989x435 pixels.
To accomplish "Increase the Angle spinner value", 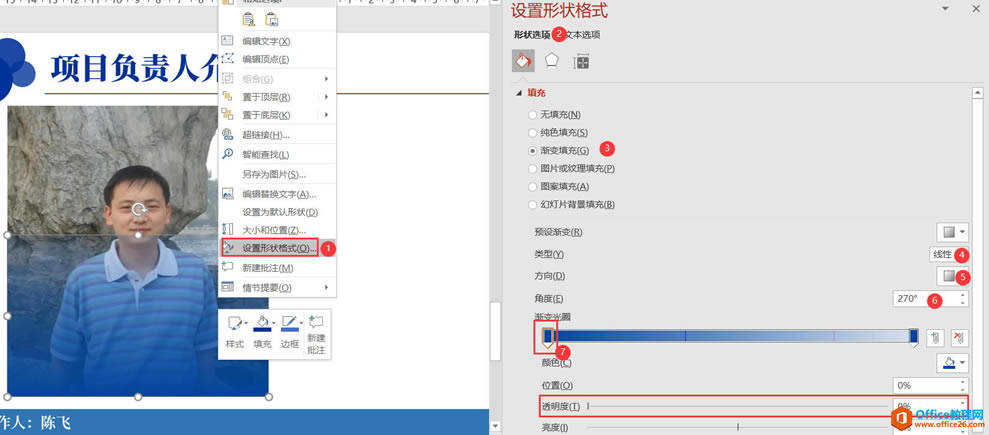I will pyautogui.click(x=963, y=295).
